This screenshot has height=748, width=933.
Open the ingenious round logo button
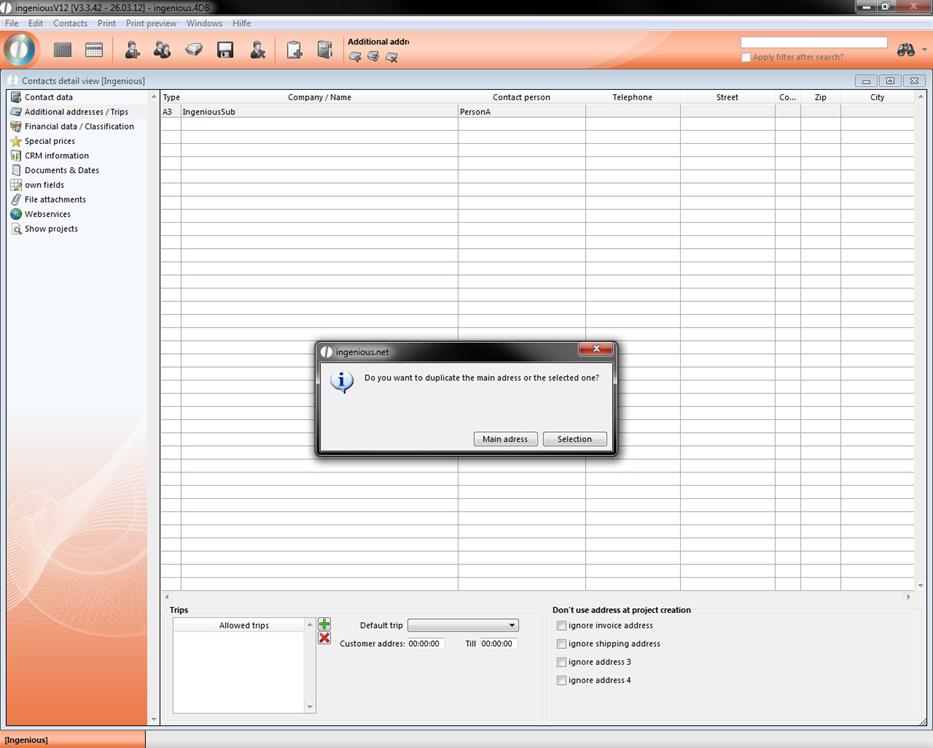point(20,49)
